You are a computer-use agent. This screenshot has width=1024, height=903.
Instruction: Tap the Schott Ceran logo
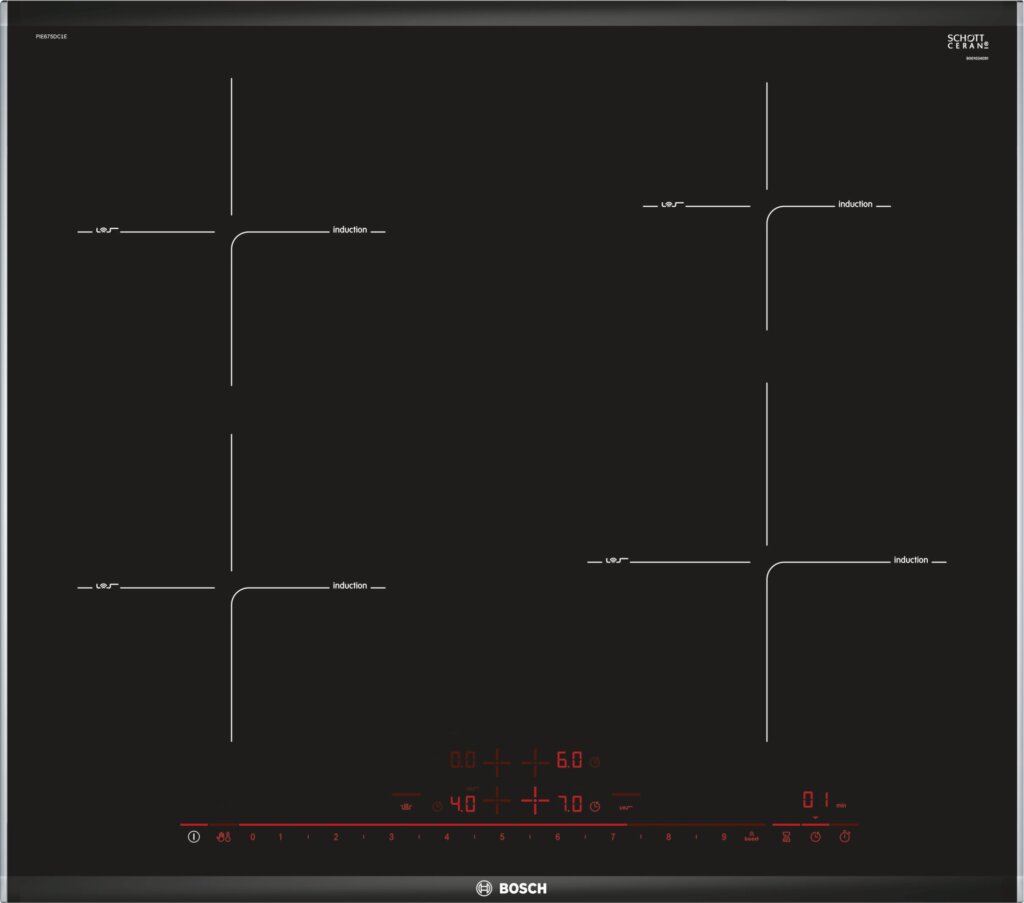coord(967,42)
